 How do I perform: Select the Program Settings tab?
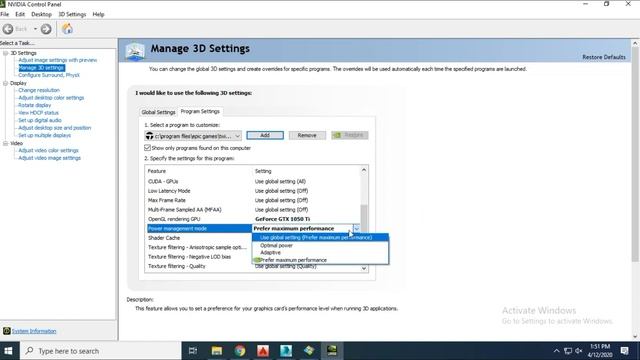[x=200, y=111]
